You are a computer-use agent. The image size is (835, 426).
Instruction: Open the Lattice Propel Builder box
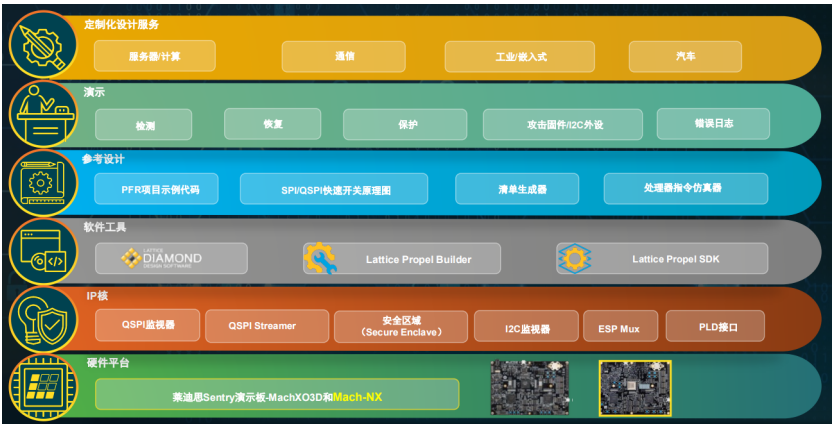[402, 259]
